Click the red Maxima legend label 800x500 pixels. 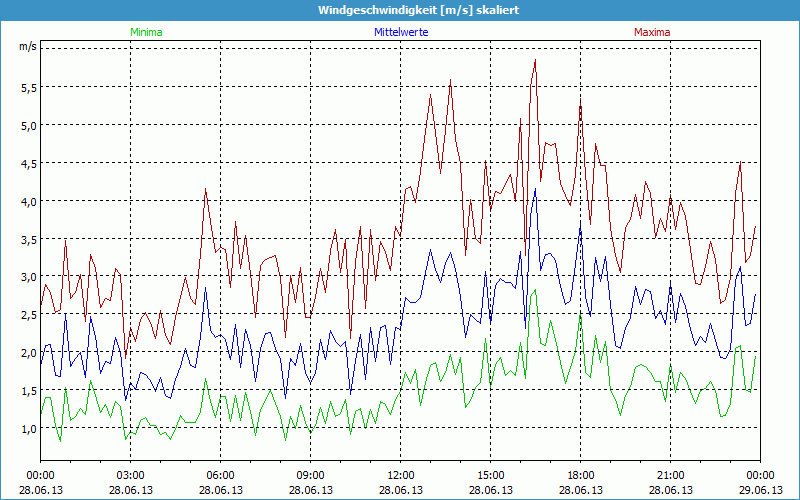(x=652, y=32)
